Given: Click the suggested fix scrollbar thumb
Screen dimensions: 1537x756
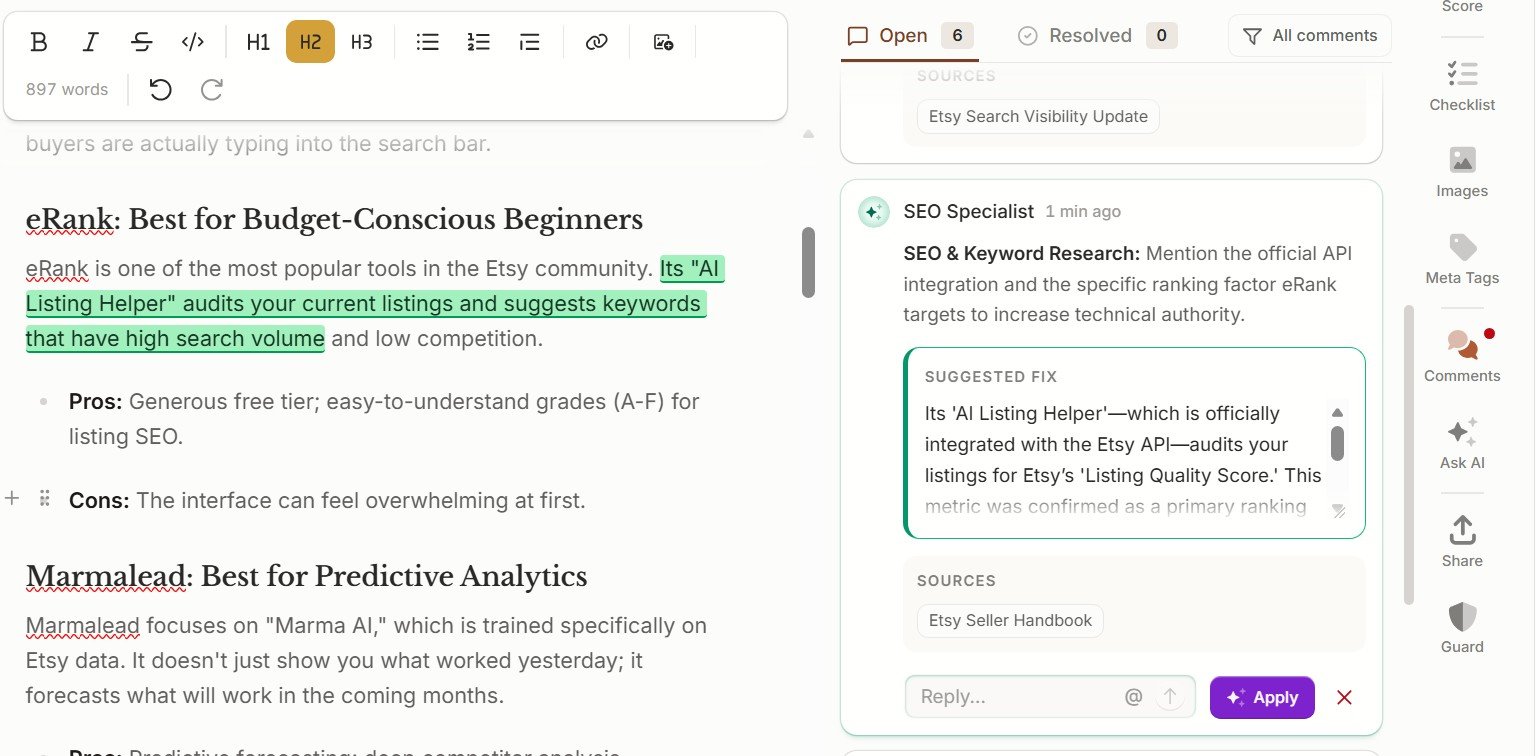Looking at the screenshot, I should pyautogui.click(x=1337, y=443).
